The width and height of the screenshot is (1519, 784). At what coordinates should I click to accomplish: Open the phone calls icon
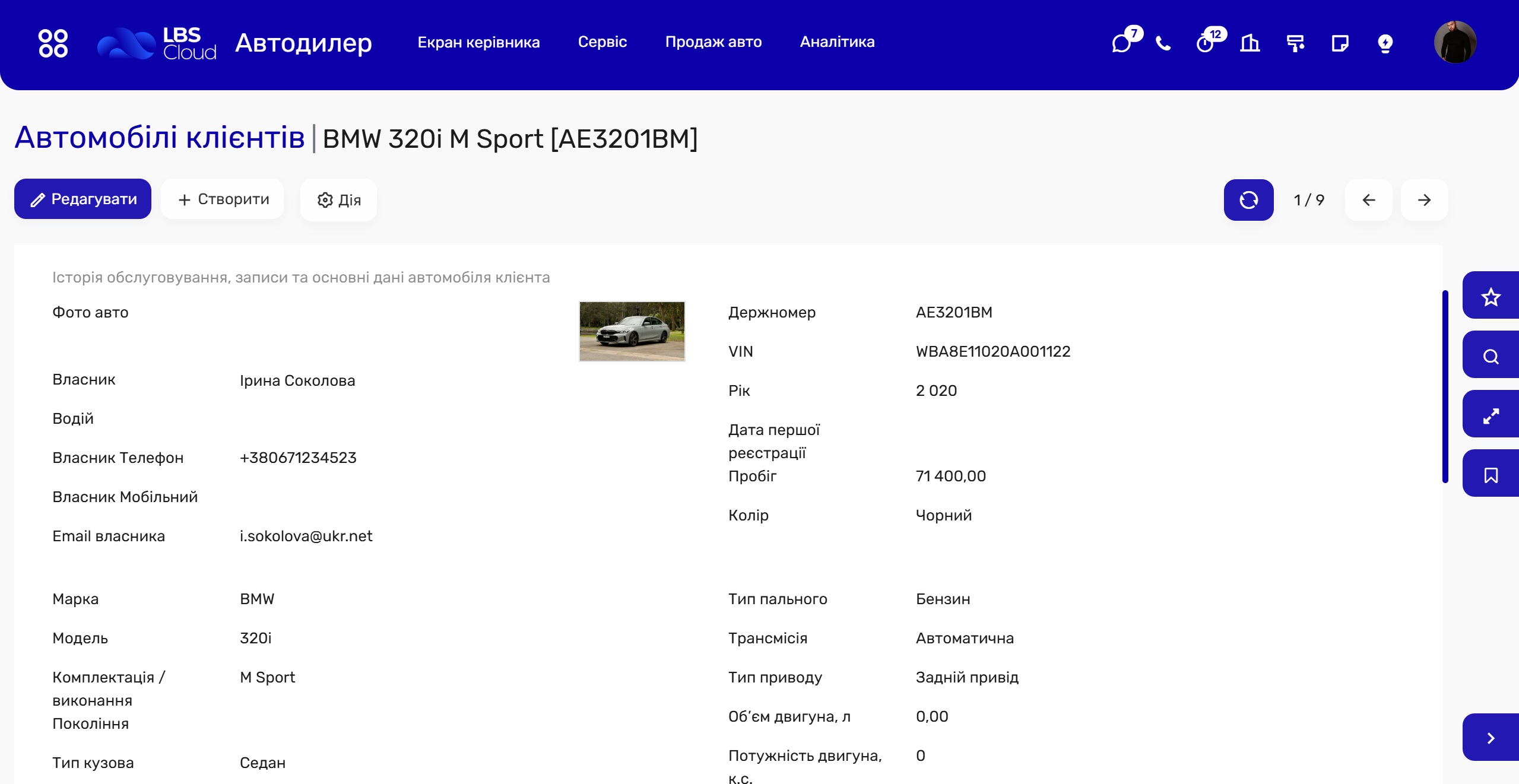1163,43
